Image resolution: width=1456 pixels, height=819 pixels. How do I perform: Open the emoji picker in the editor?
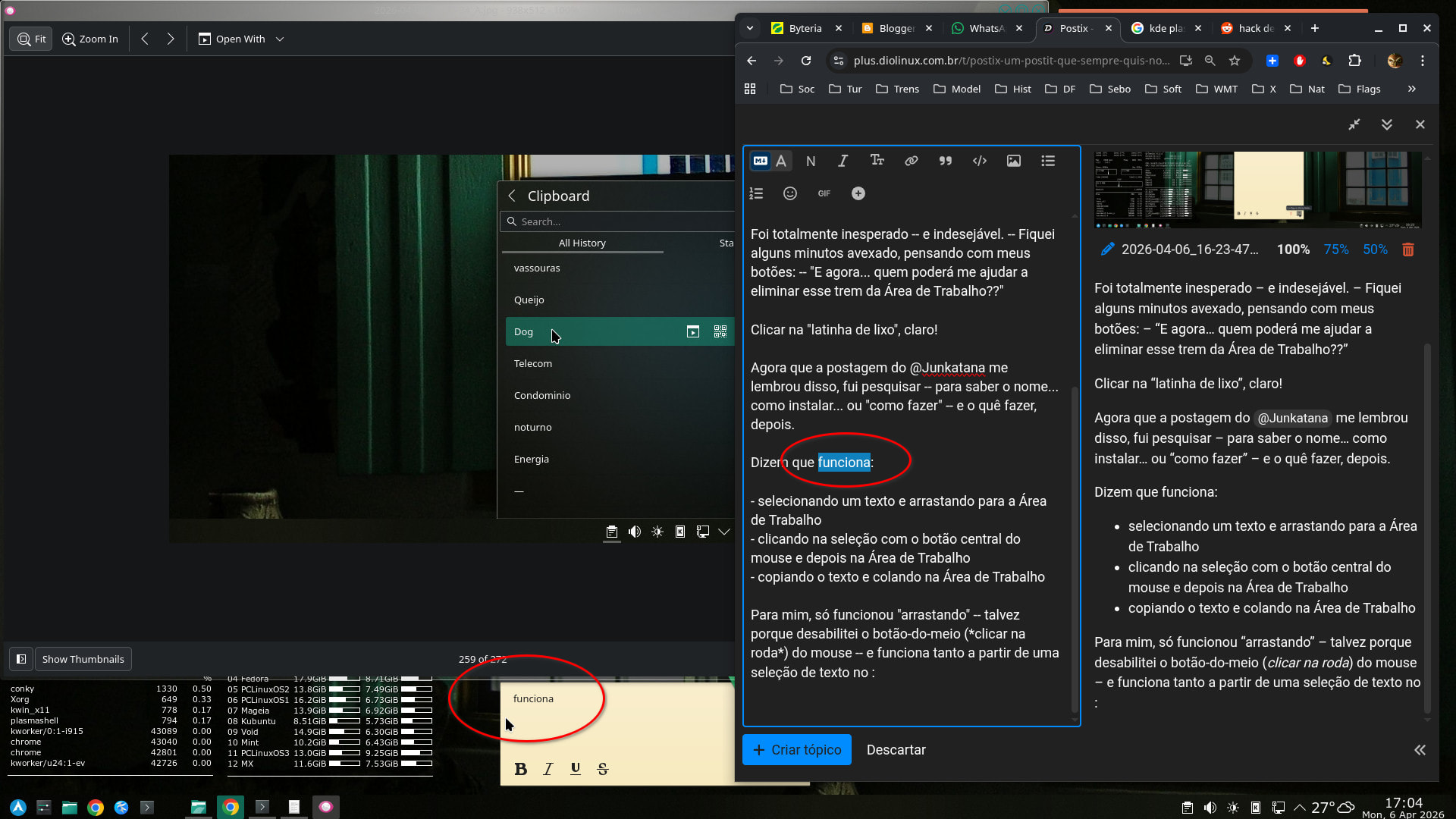(x=789, y=193)
